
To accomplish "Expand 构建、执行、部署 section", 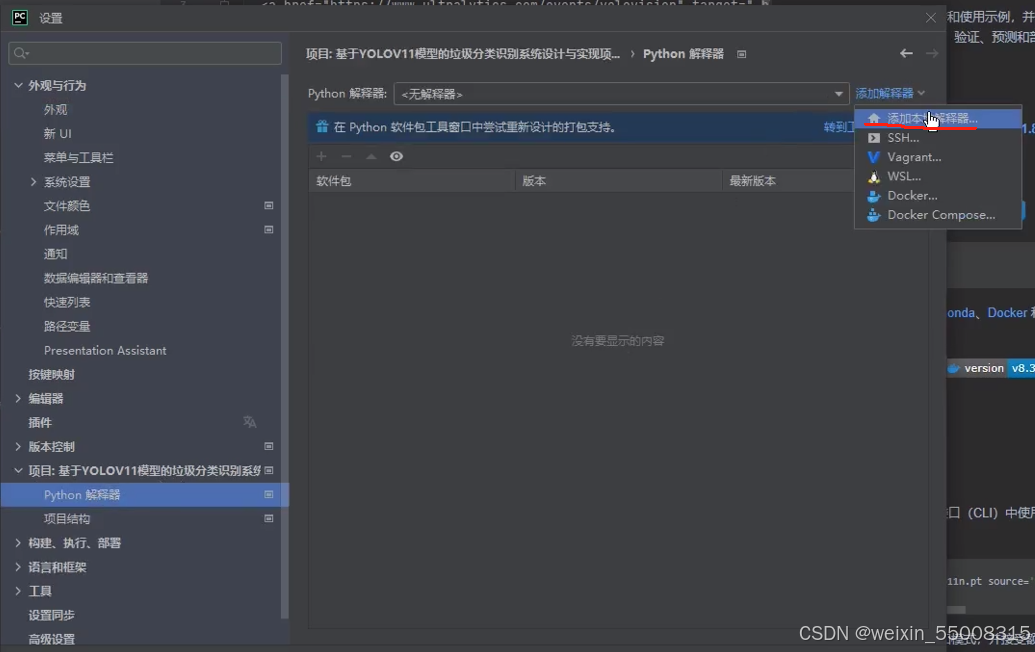I will pos(18,542).
